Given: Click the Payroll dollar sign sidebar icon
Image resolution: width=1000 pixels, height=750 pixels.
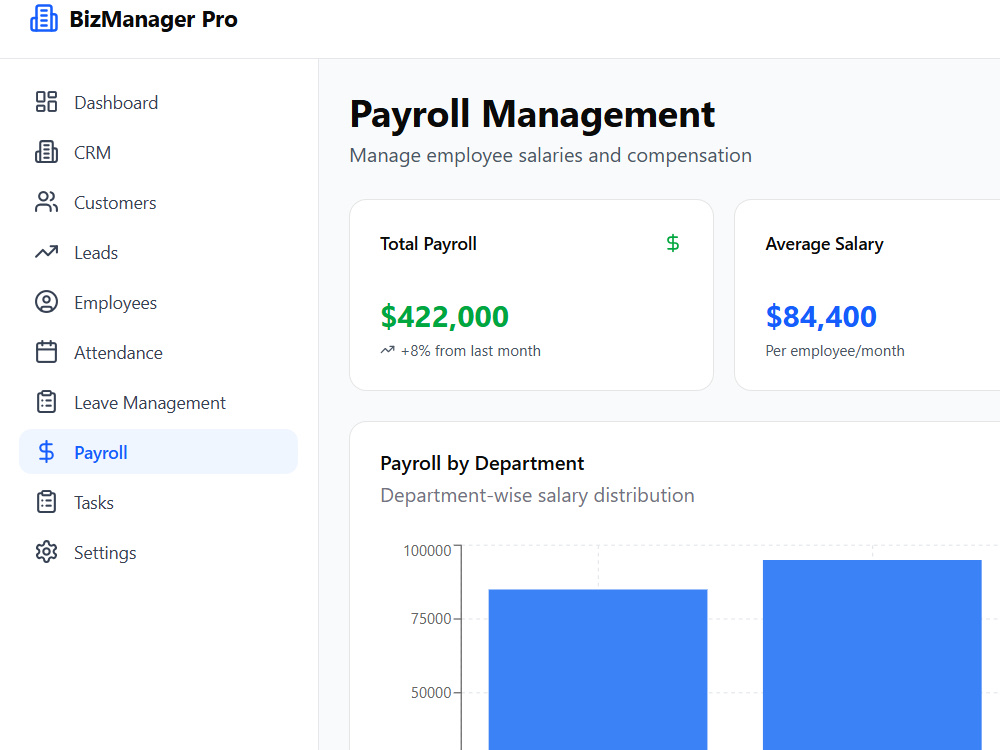Looking at the screenshot, I should 47,452.
